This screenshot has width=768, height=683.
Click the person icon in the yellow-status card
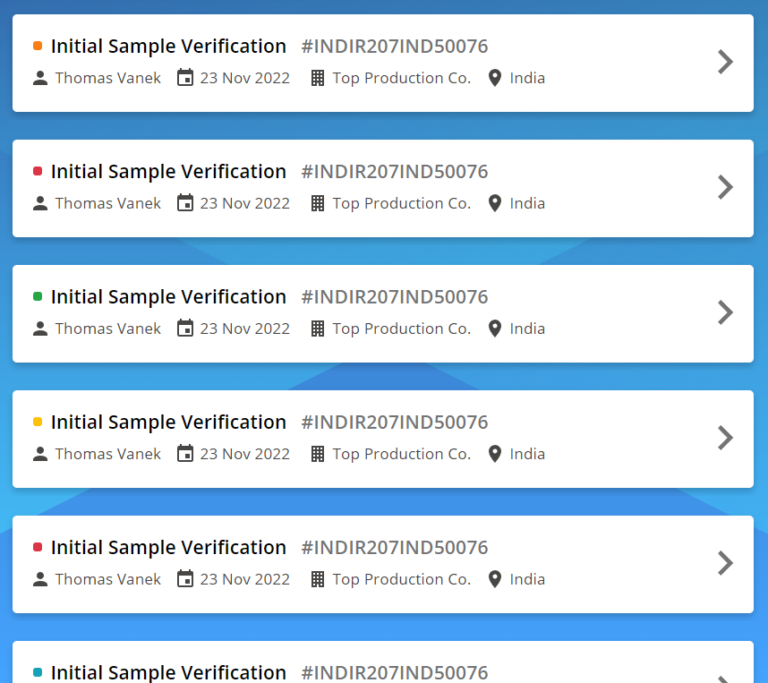40,454
